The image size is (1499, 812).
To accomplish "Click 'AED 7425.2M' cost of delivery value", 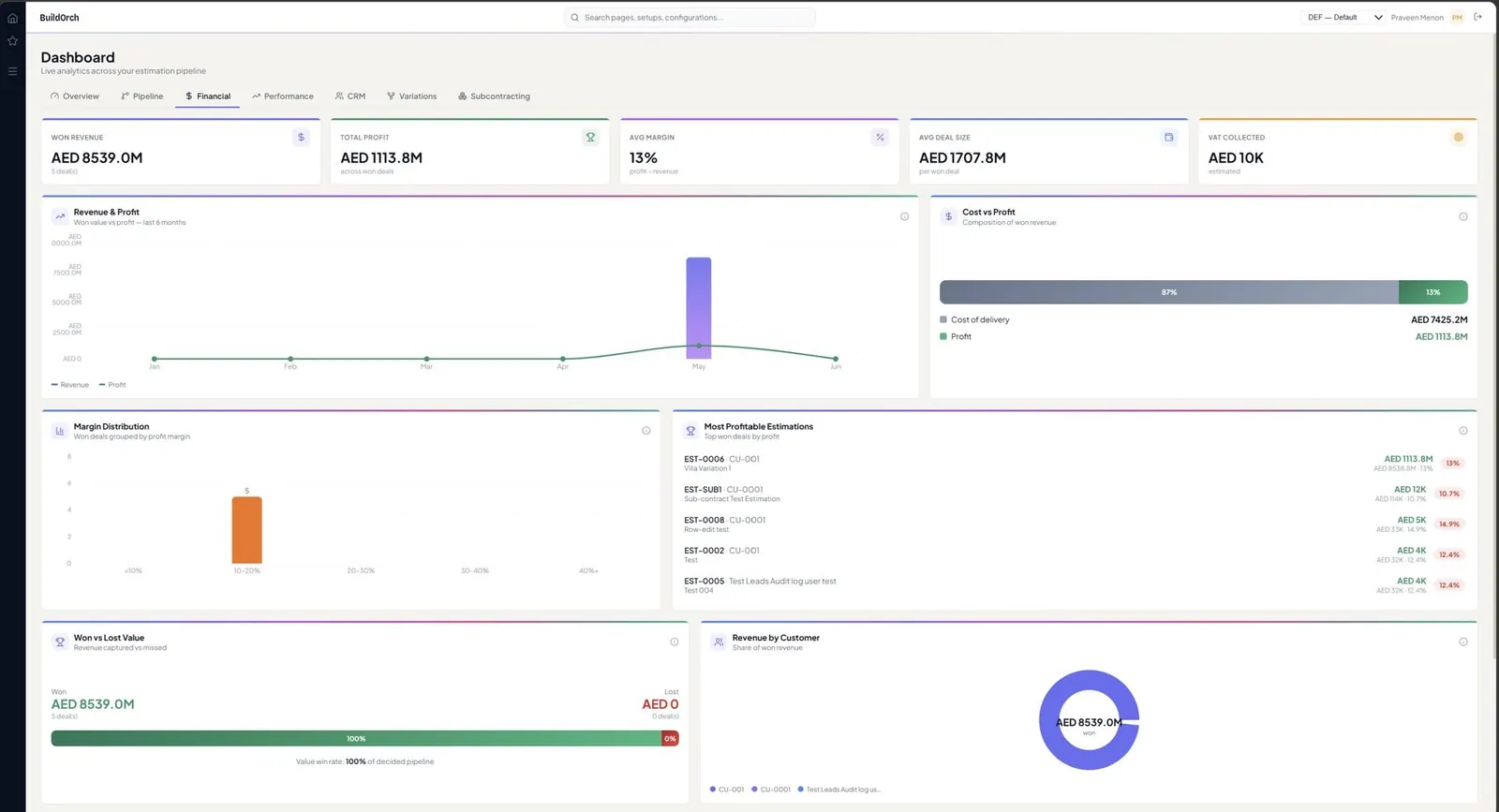I will (1439, 320).
